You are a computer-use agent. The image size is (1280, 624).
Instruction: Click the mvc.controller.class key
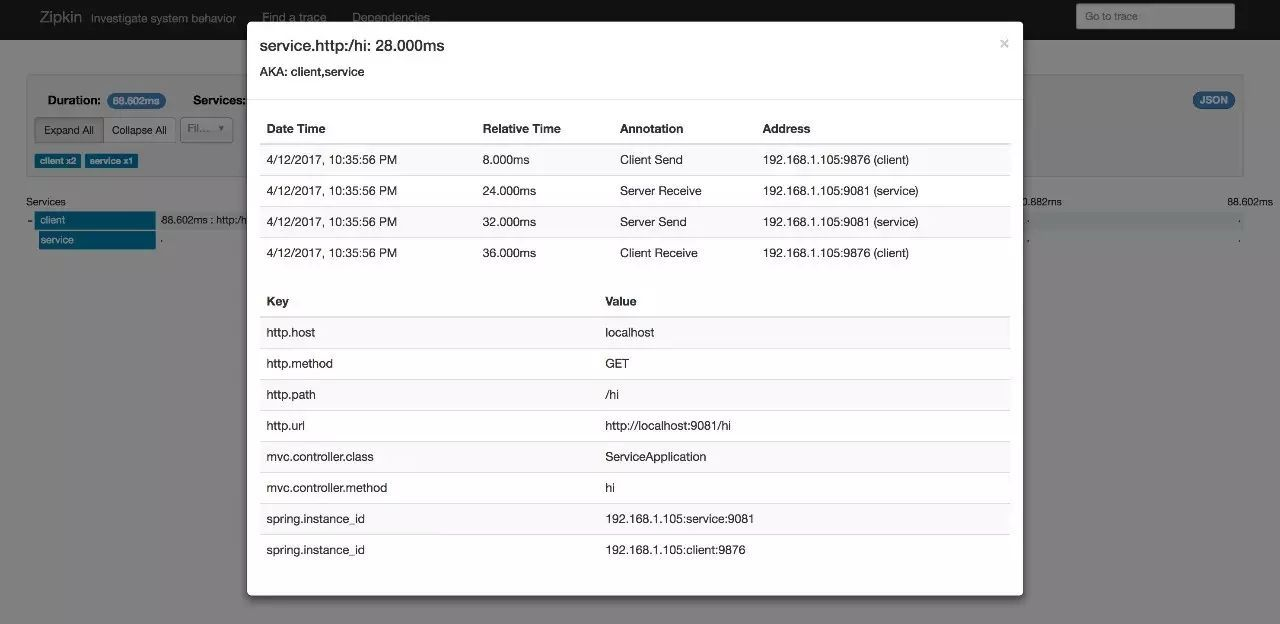point(320,457)
